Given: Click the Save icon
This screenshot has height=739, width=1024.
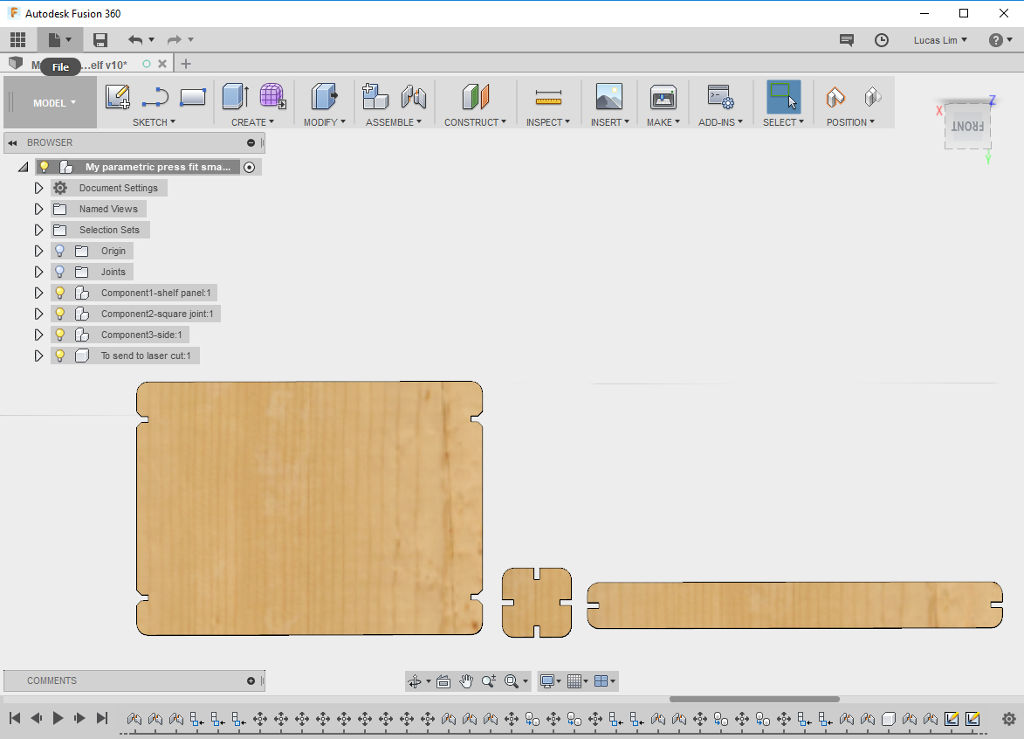Looking at the screenshot, I should 100,40.
